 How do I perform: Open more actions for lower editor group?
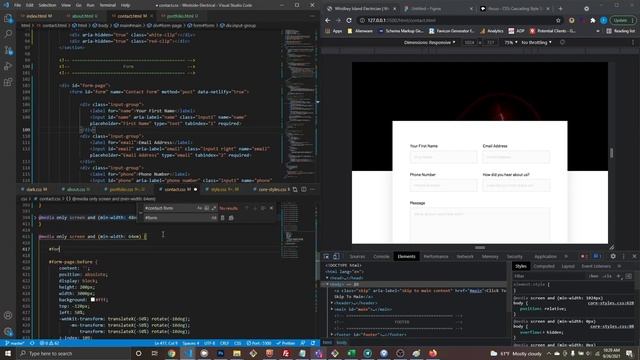click(x=313, y=189)
